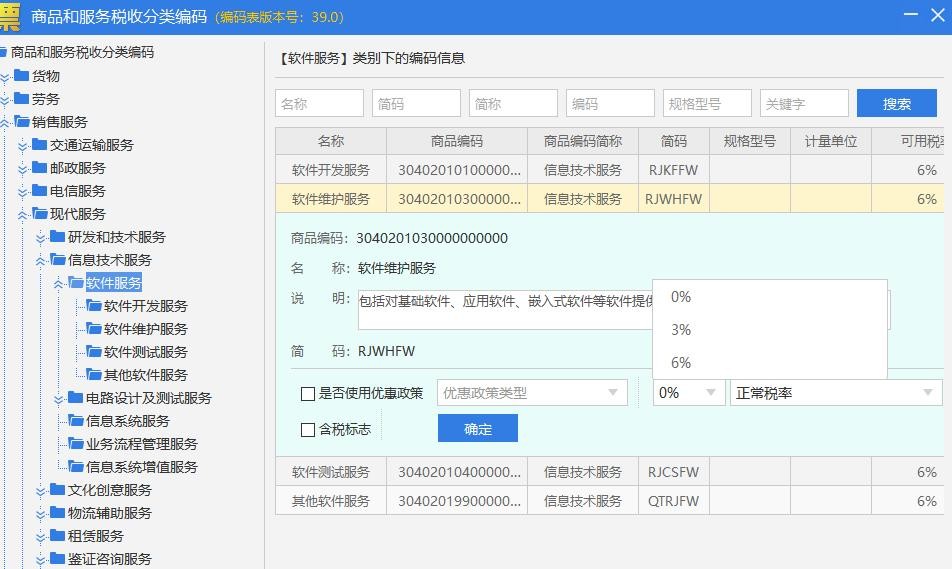
Task: Click the 交通运输服务 folder icon
Action: pos(40,145)
